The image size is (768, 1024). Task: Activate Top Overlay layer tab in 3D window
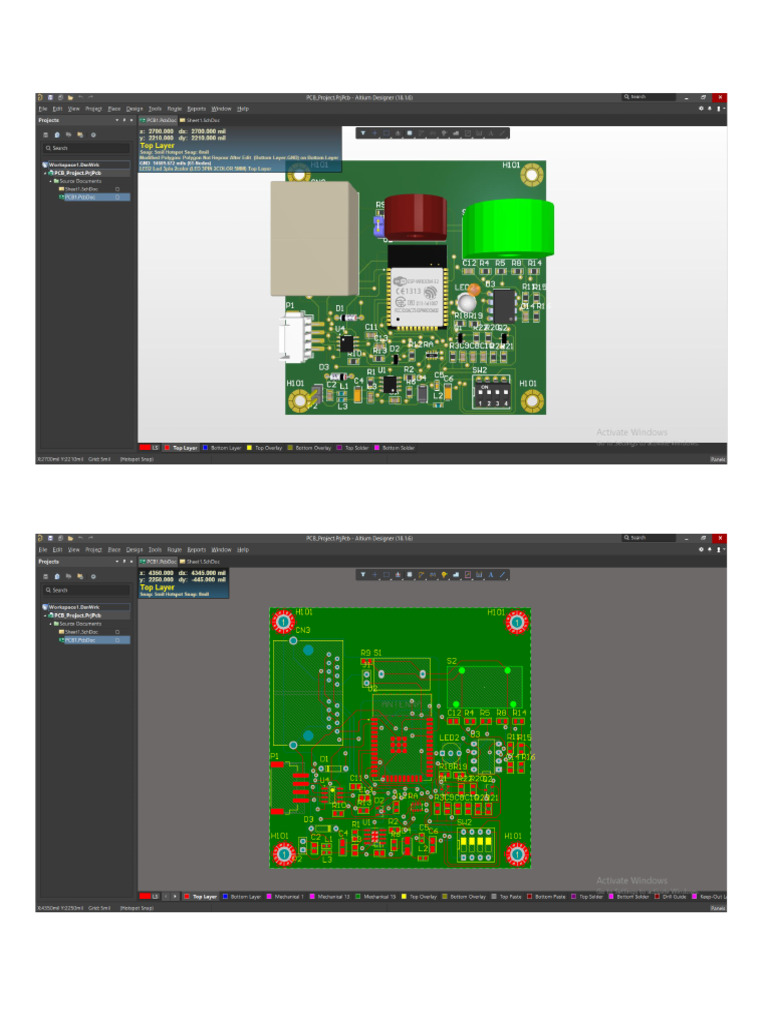pos(264,448)
